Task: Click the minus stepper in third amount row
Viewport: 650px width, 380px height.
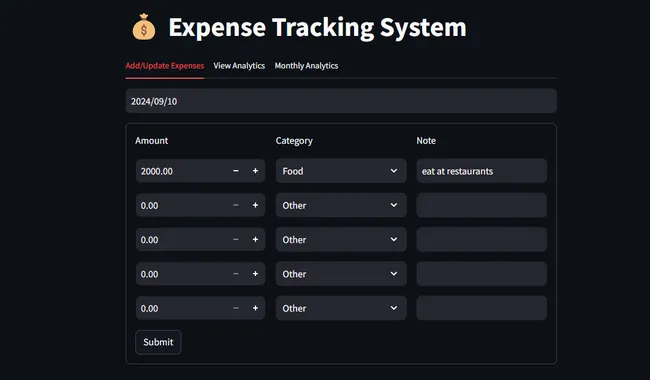Action: tap(235, 240)
